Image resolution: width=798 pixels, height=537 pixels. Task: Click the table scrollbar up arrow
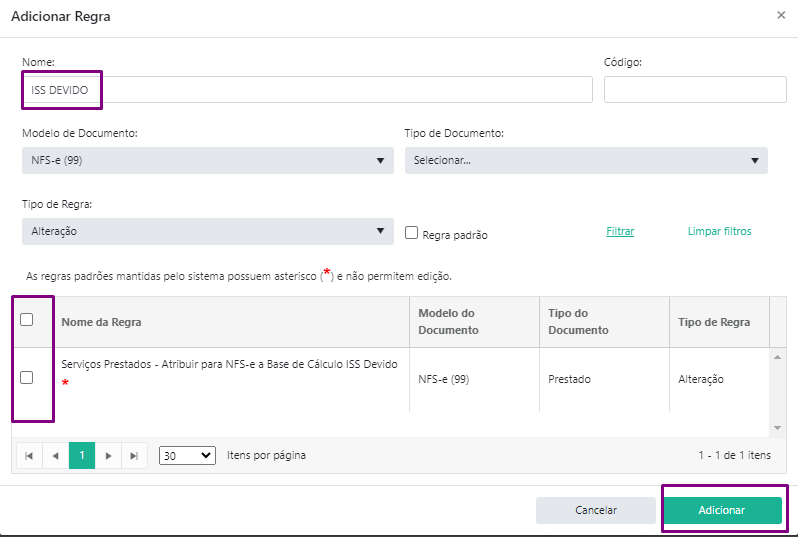(x=777, y=357)
